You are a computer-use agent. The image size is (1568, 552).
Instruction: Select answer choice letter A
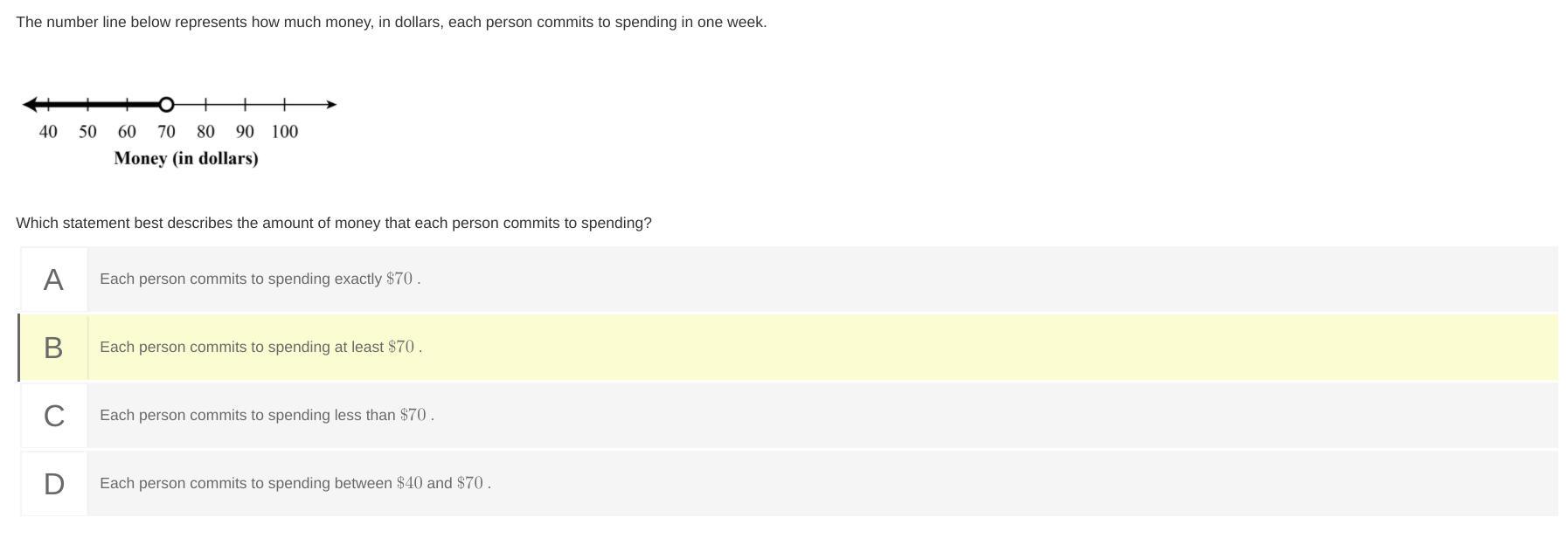pos(53,279)
